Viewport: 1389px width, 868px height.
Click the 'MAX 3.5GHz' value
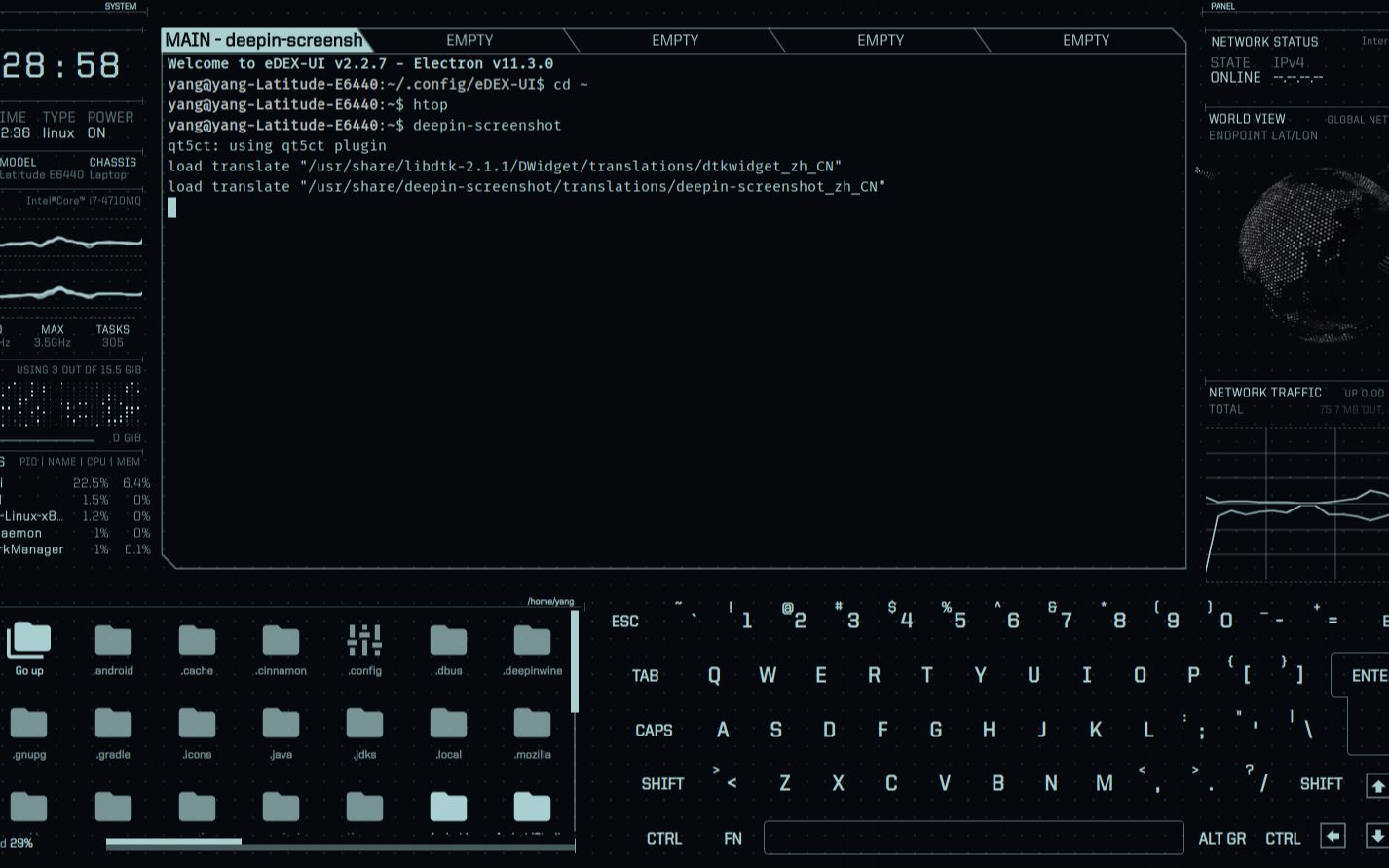(53, 336)
